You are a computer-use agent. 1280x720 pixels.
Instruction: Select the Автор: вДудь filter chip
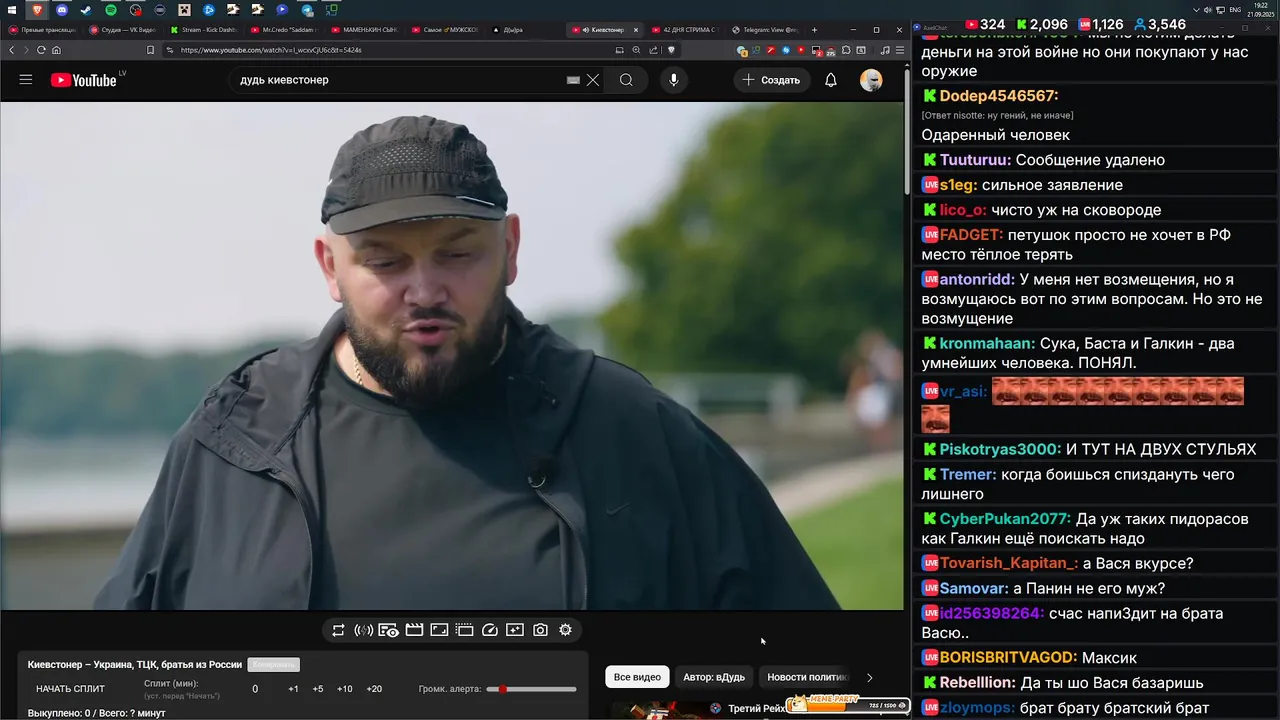pos(714,677)
